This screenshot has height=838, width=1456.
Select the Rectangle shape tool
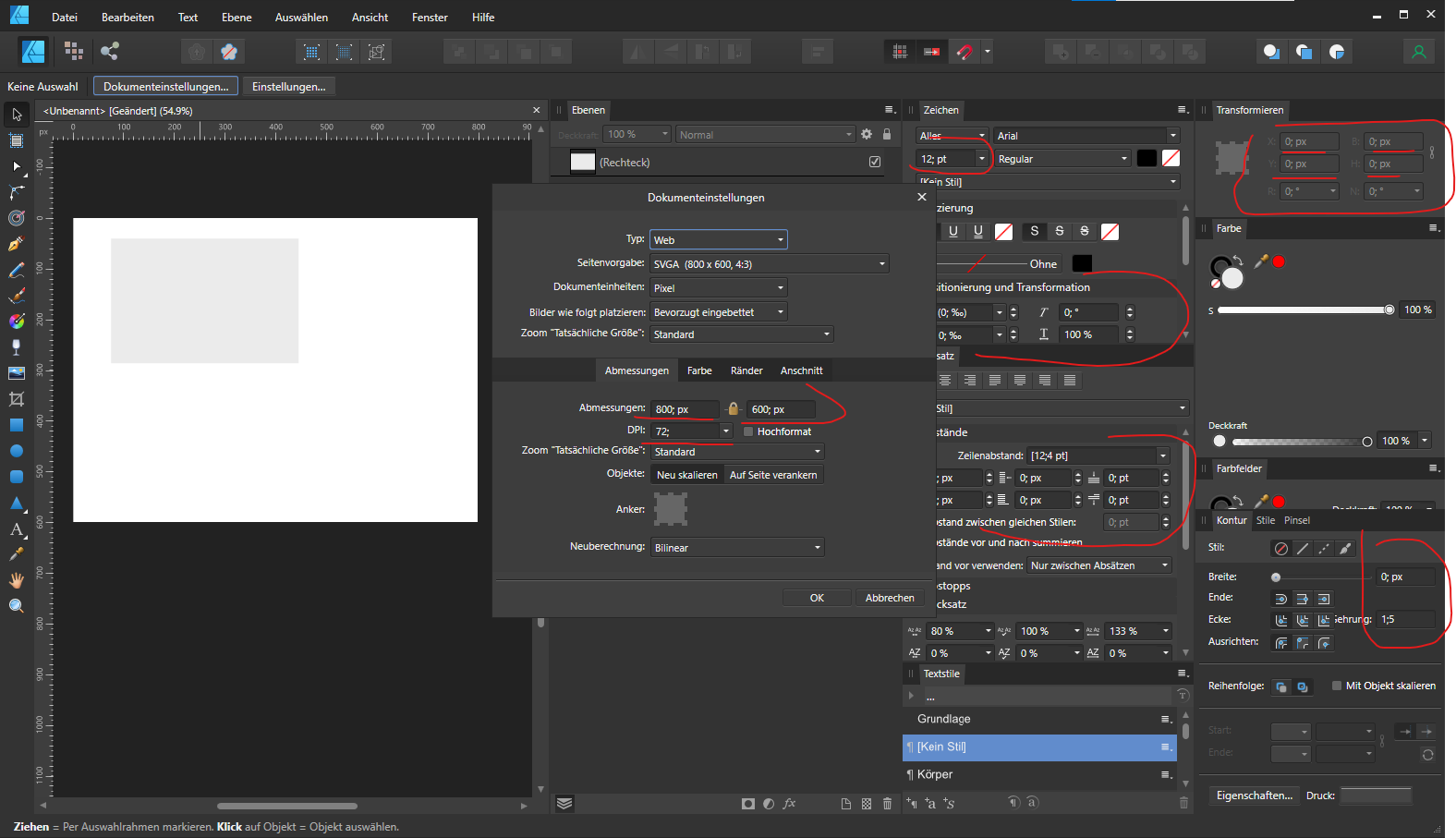pyautogui.click(x=17, y=425)
